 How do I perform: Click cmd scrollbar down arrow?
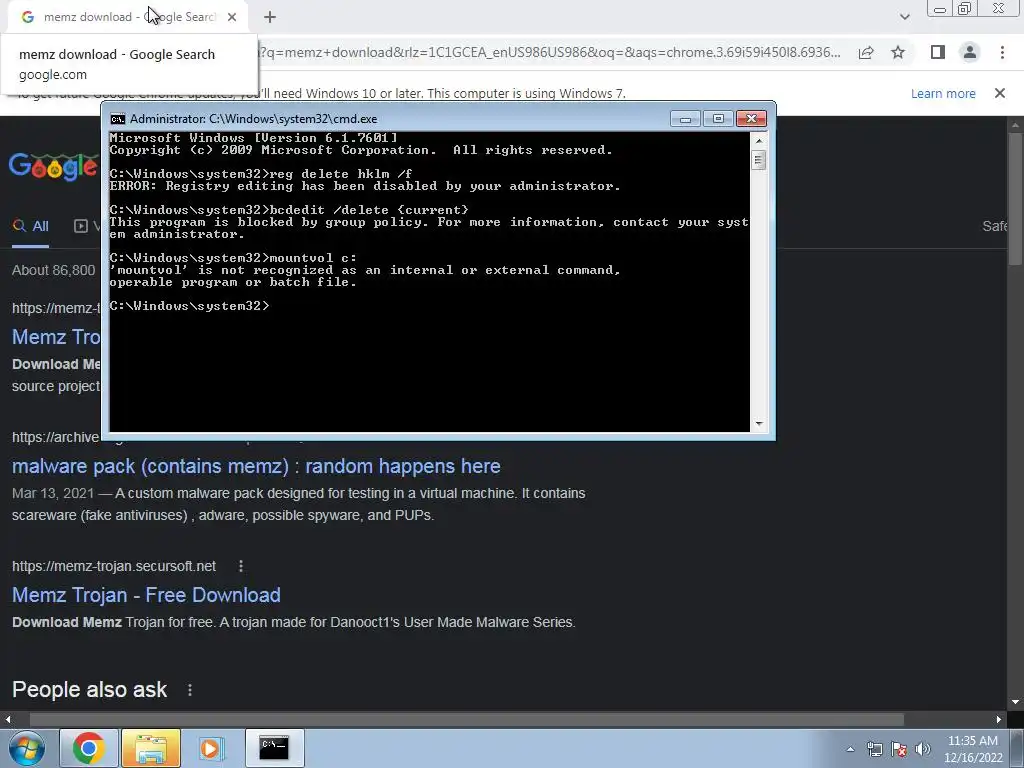[x=758, y=424]
